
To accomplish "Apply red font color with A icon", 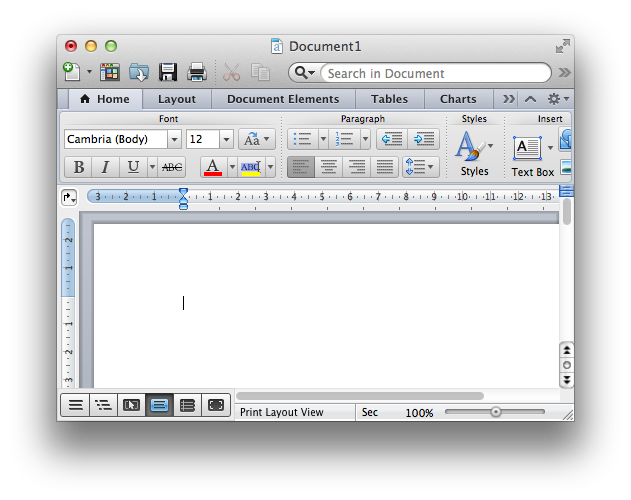I will click(x=213, y=167).
